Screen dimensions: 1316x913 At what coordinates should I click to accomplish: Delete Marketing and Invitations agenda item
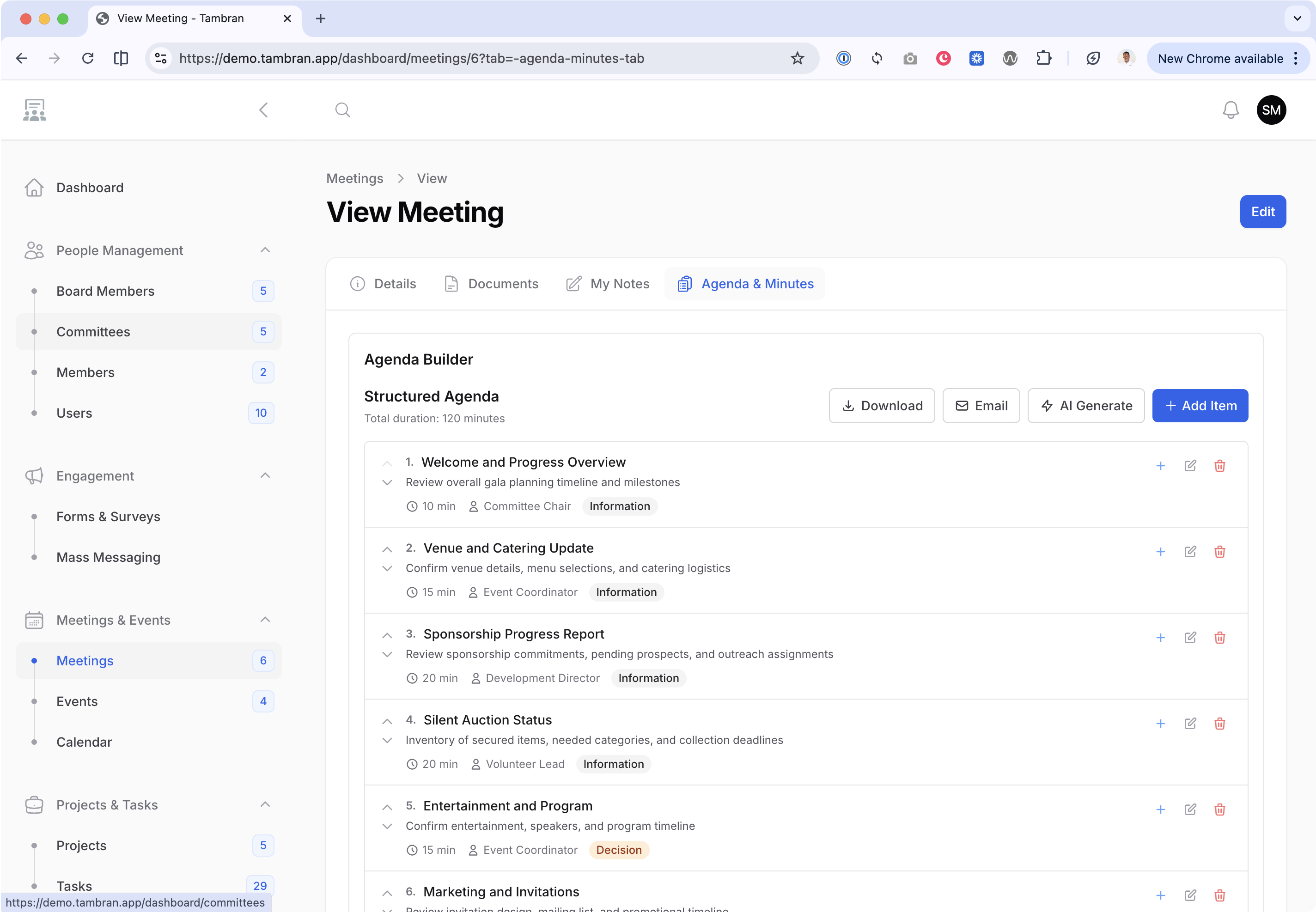(1220, 895)
